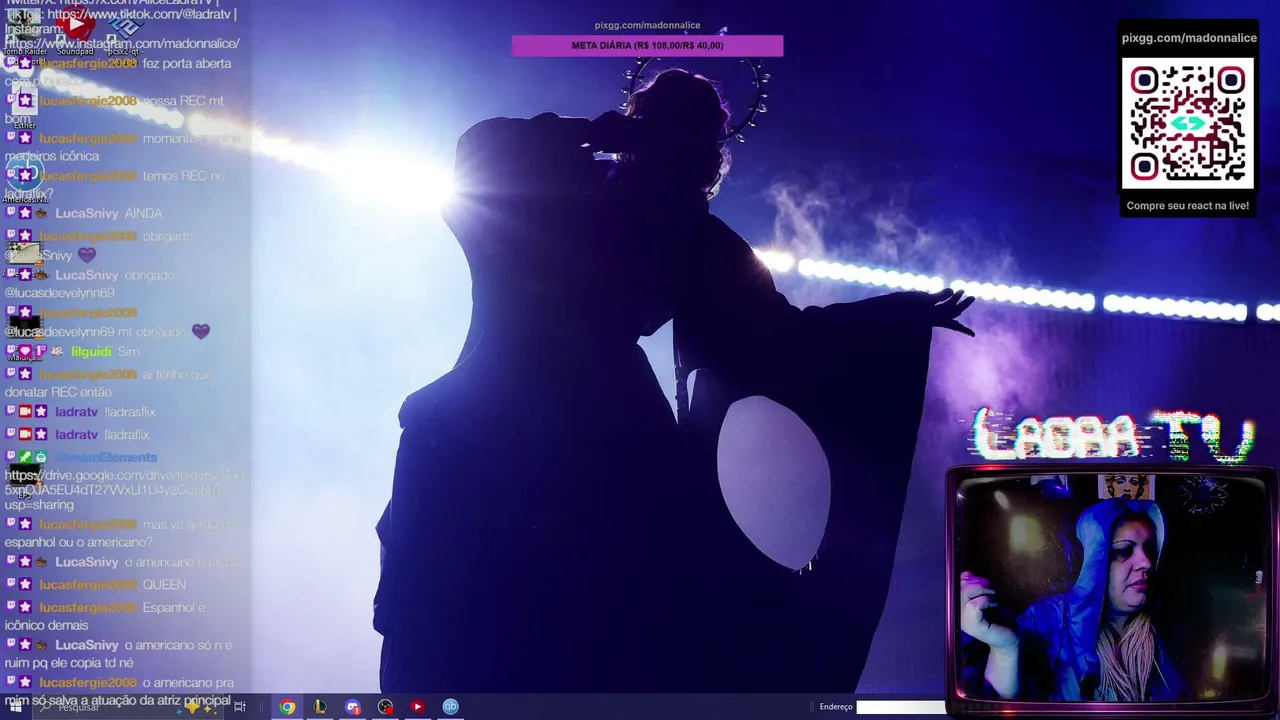Click the StreamElements username in chat
The width and height of the screenshot is (1280, 720).
click(x=106, y=458)
